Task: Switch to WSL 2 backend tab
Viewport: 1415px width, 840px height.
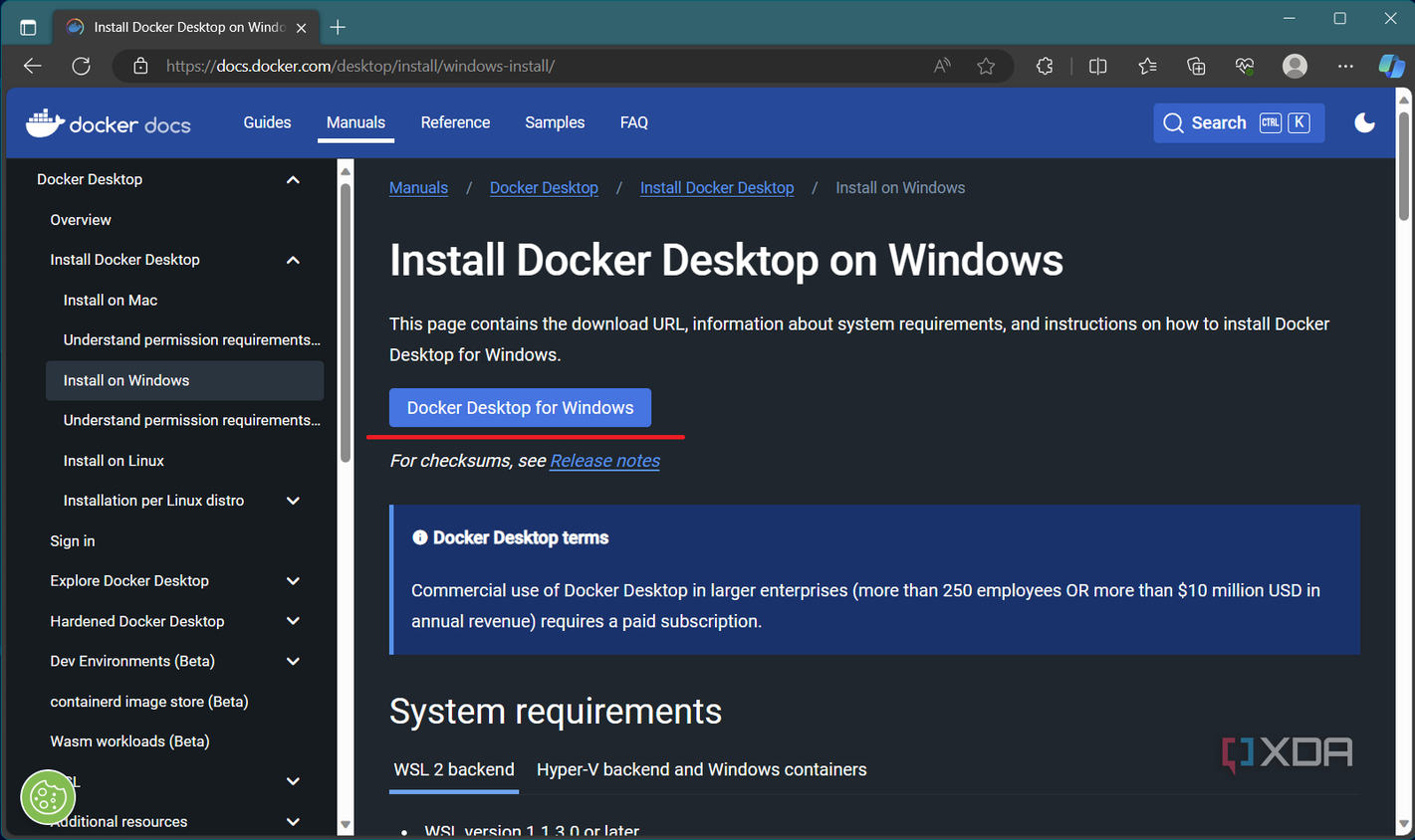Action: [x=454, y=769]
